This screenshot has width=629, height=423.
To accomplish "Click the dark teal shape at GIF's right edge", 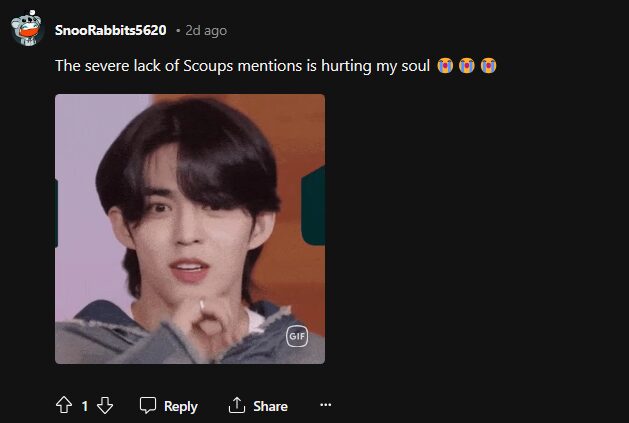I will pyautogui.click(x=314, y=207).
